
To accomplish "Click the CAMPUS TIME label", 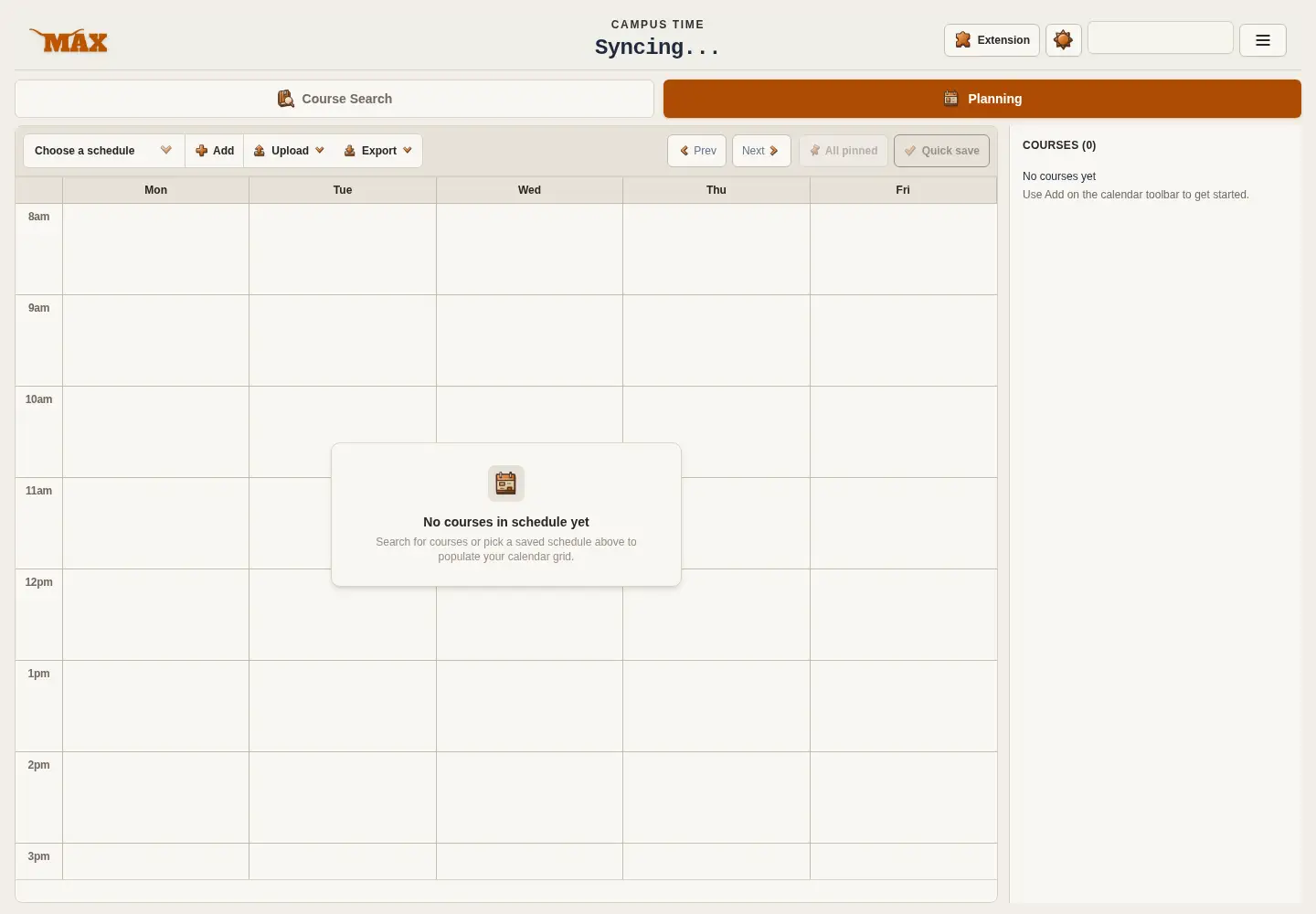I will [658, 25].
